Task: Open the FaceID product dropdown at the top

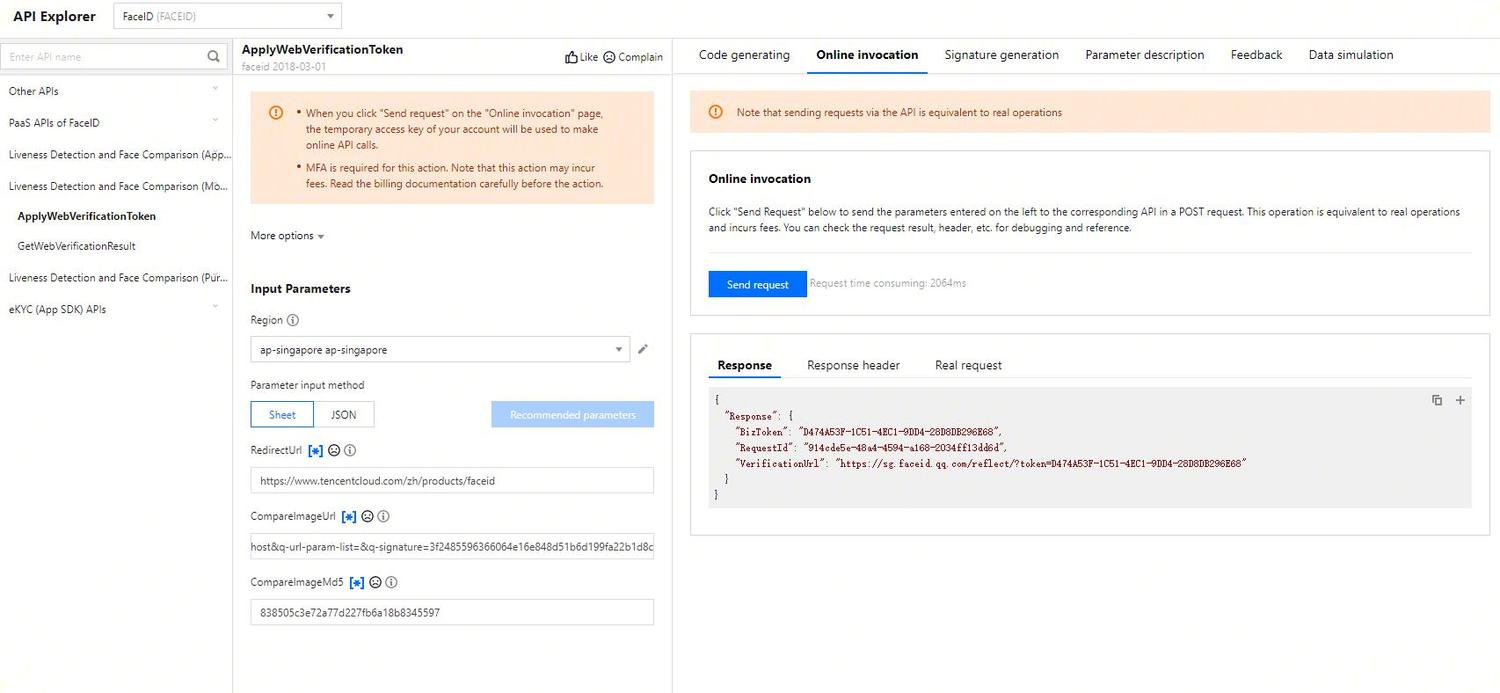Action: point(227,16)
